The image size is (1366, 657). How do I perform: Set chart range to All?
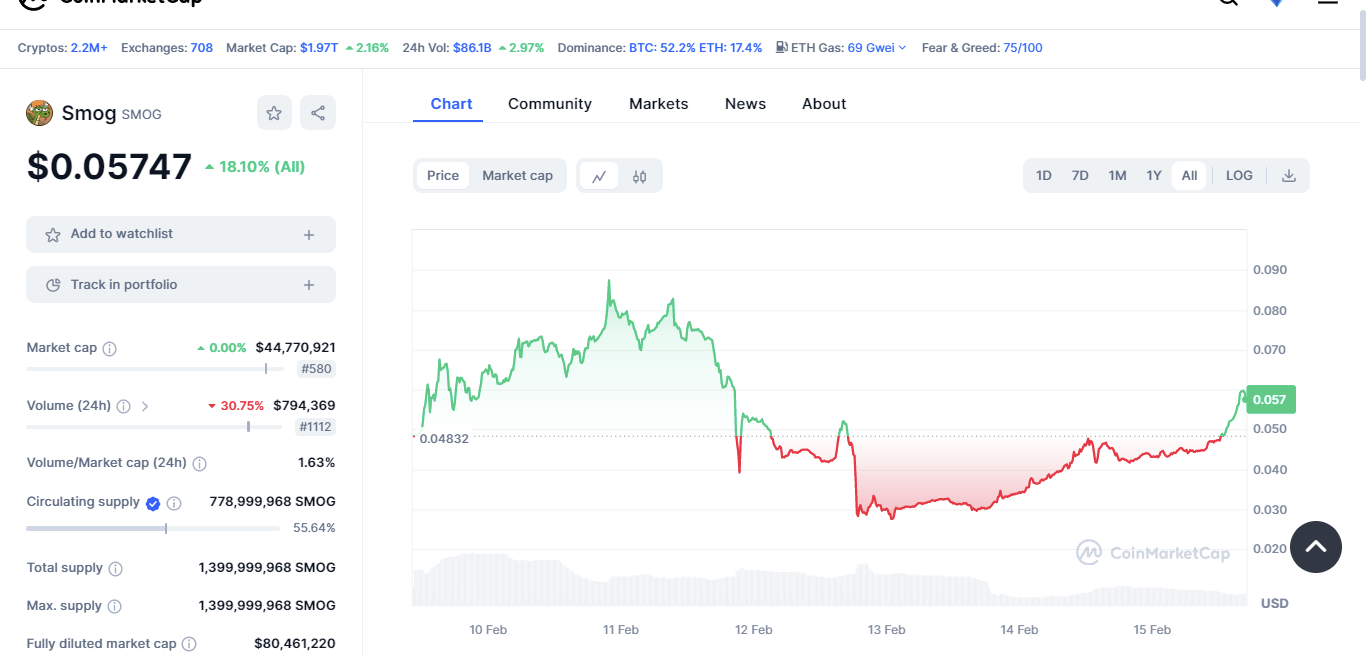pos(1189,175)
